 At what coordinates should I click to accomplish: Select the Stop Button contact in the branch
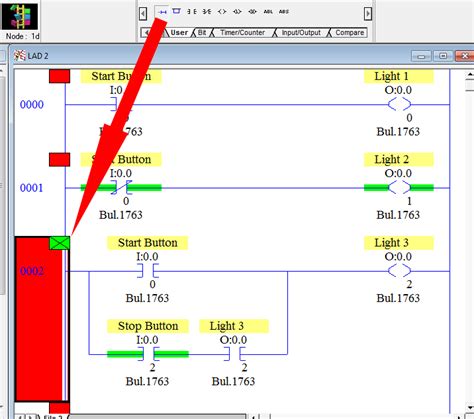point(148,354)
